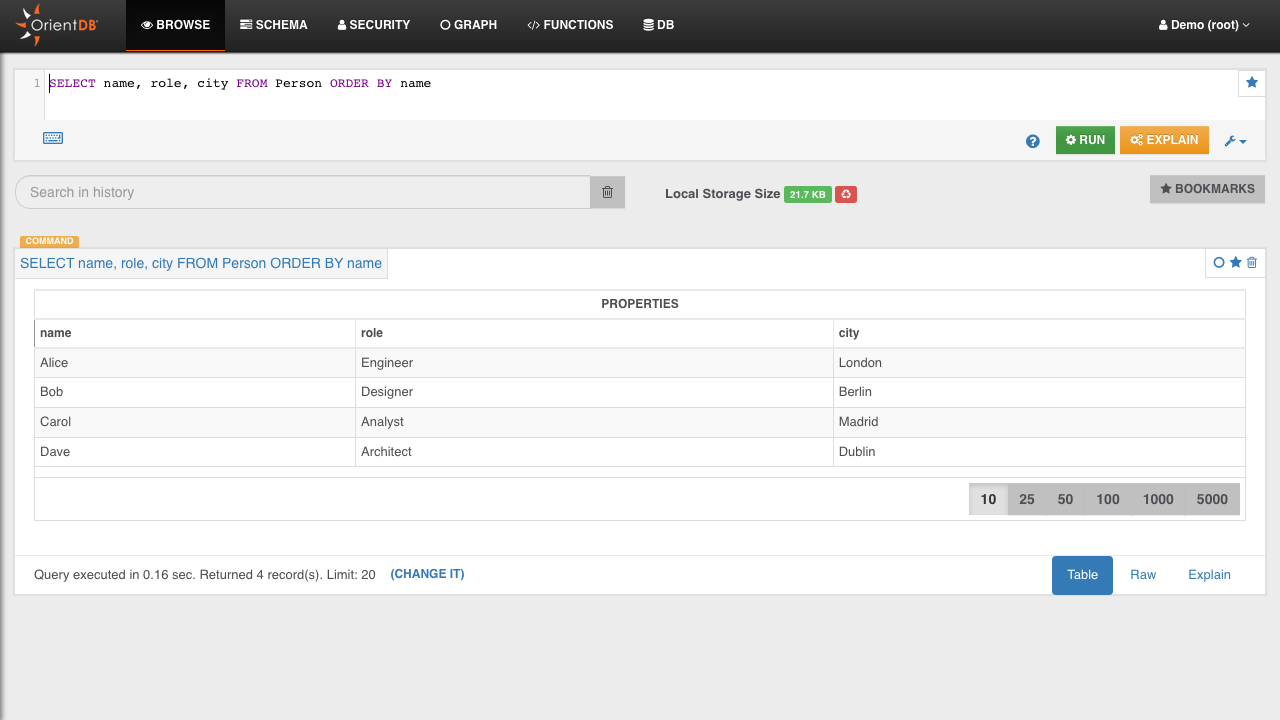The height and width of the screenshot is (720, 1280).
Task: Set page size to 10
Action: point(988,499)
